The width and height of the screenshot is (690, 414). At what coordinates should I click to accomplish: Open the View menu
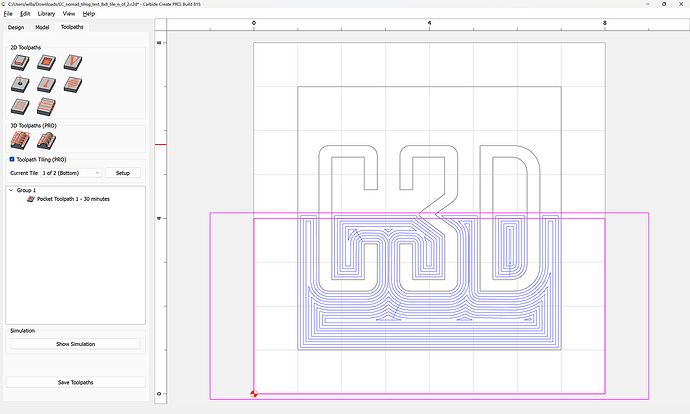pyautogui.click(x=69, y=14)
